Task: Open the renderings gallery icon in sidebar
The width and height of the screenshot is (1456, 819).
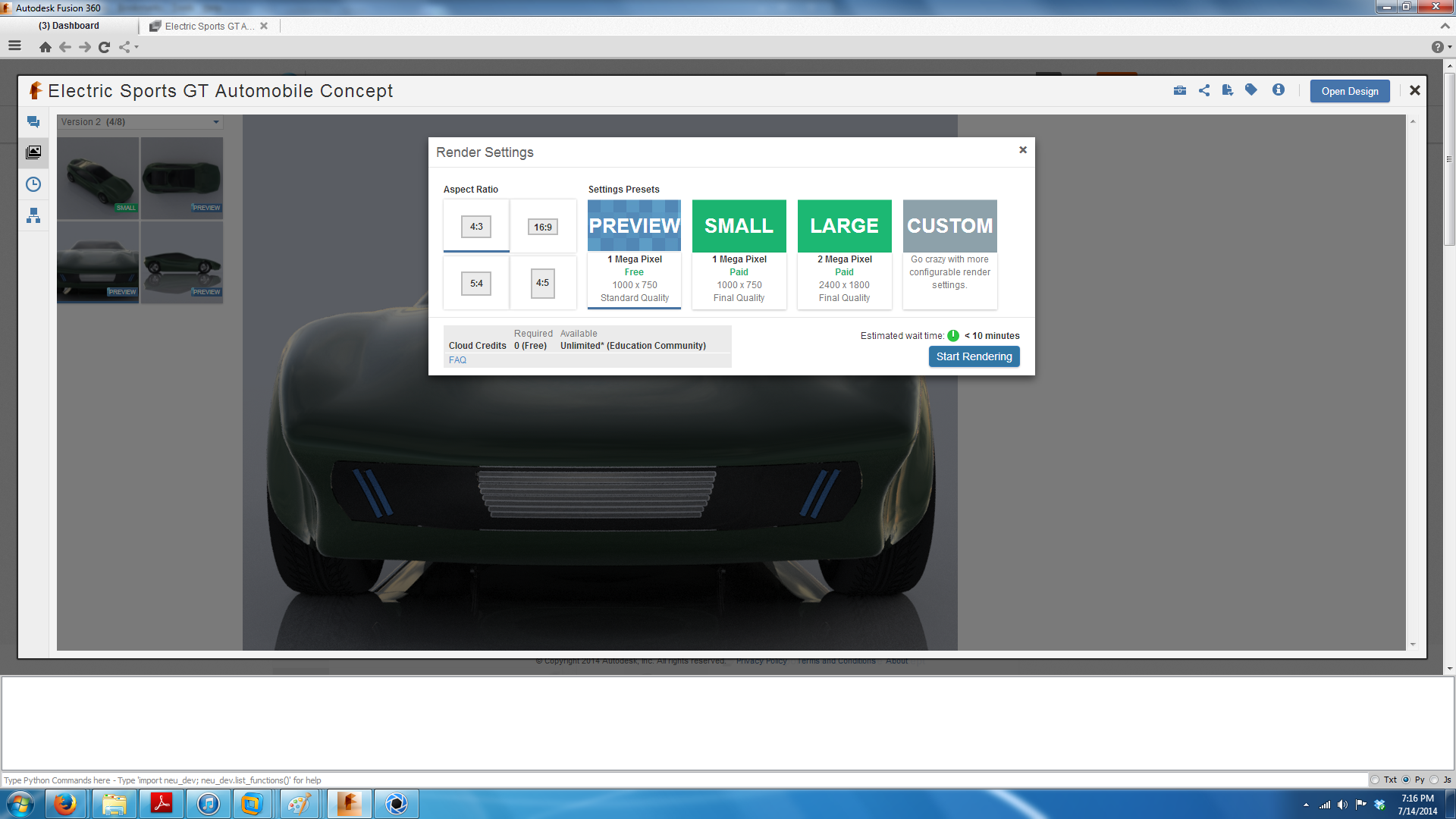Action: click(x=33, y=152)
